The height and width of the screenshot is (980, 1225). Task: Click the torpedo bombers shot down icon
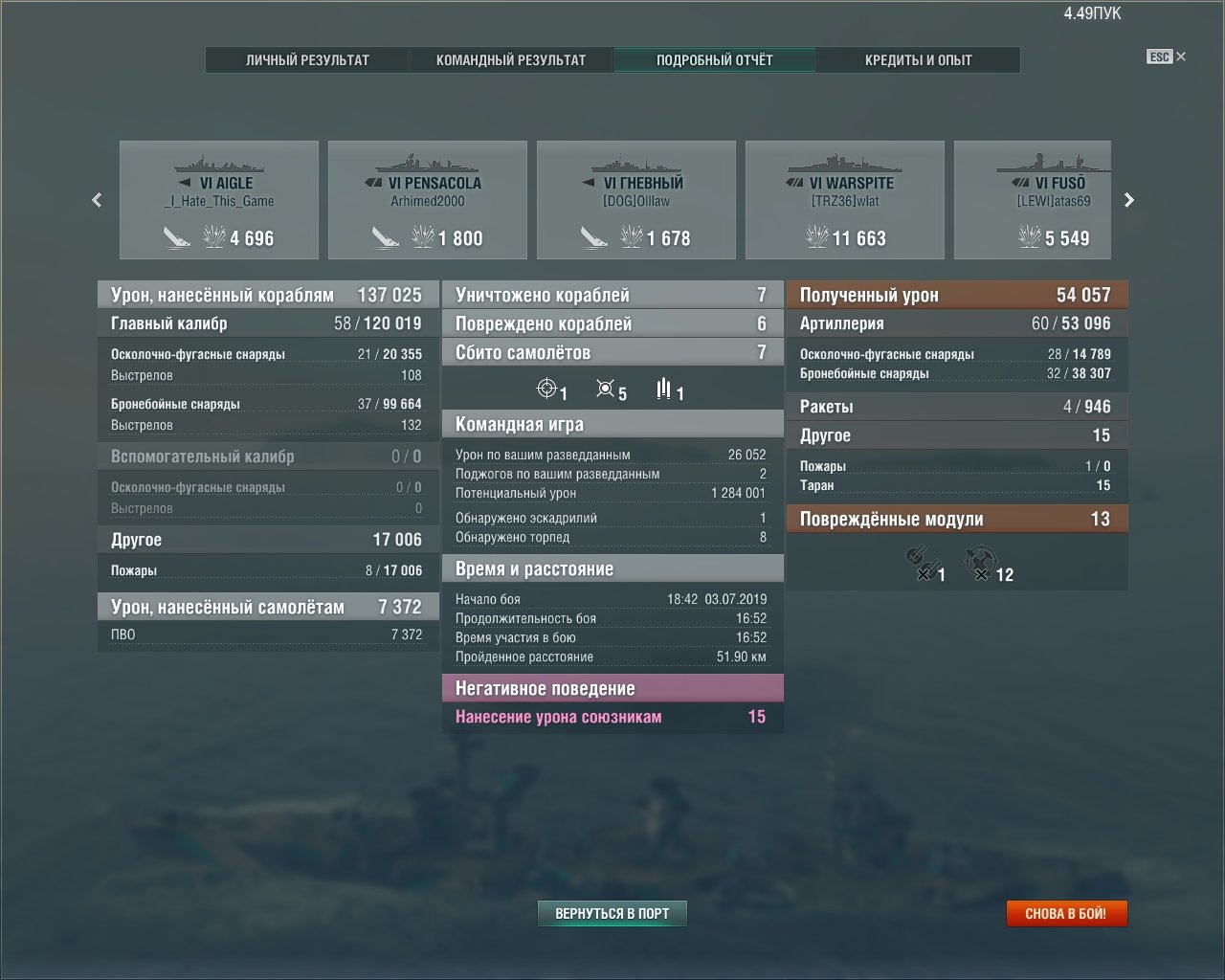pyautogui.click(x=663, y=389)
